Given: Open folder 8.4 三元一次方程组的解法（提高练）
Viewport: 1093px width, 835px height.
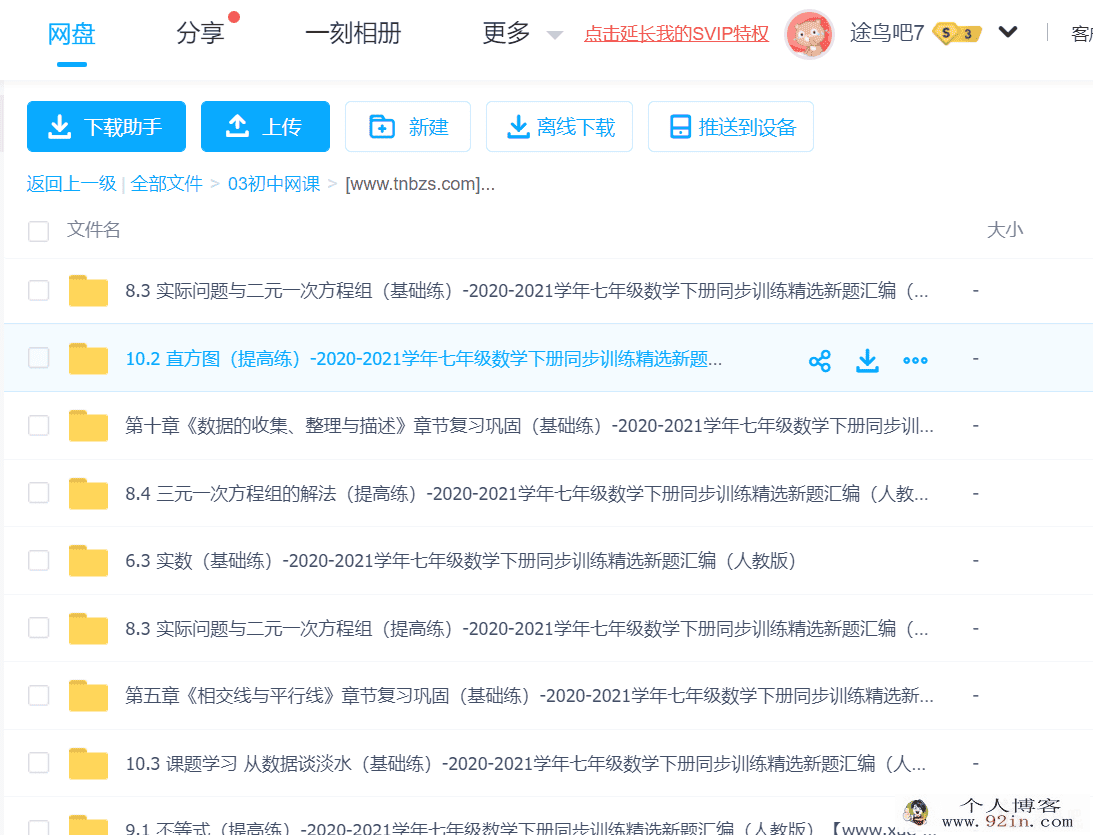Looking at the screenshot, I should coord(526,494).
